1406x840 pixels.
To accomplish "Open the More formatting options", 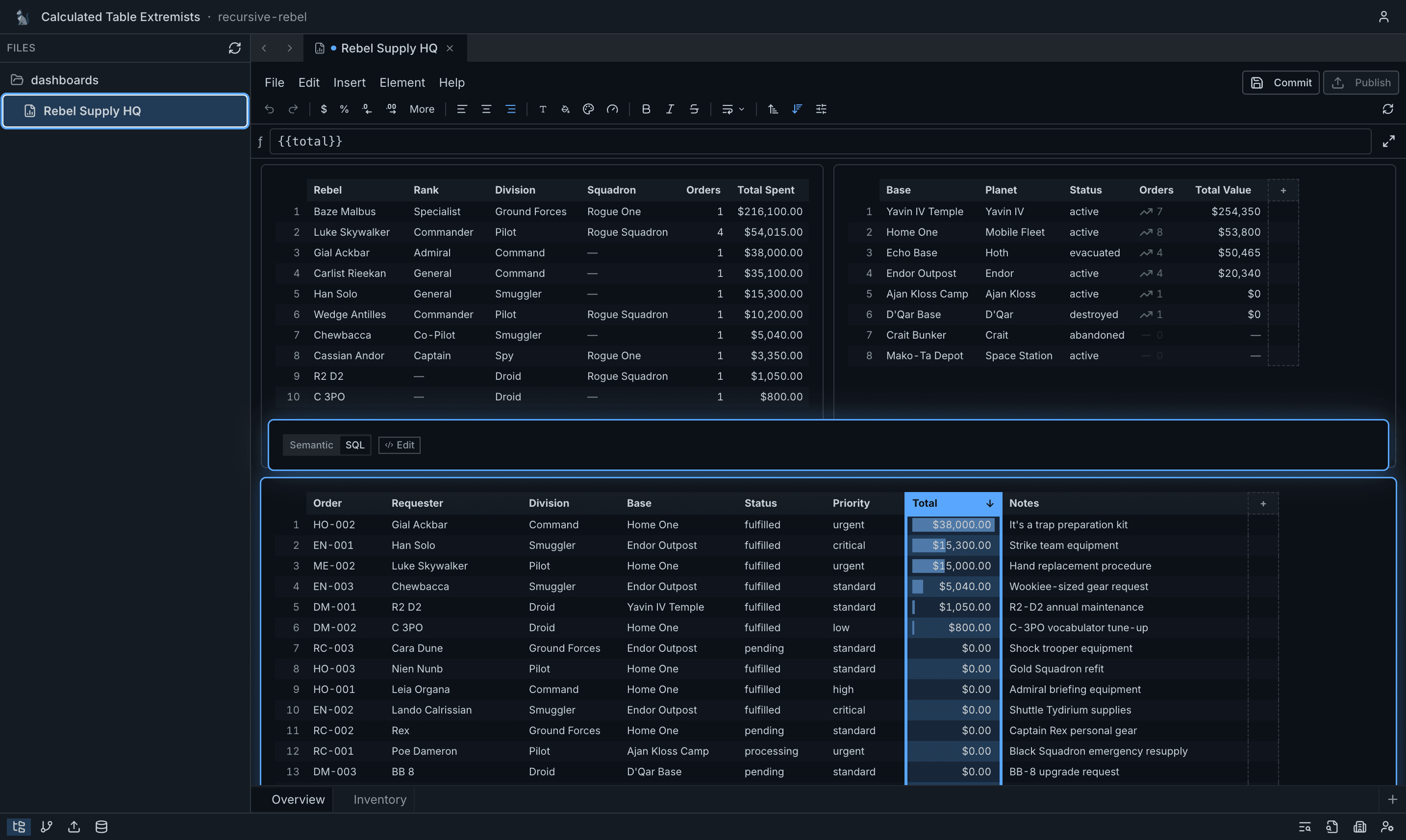I will click(x=422, y=109).
